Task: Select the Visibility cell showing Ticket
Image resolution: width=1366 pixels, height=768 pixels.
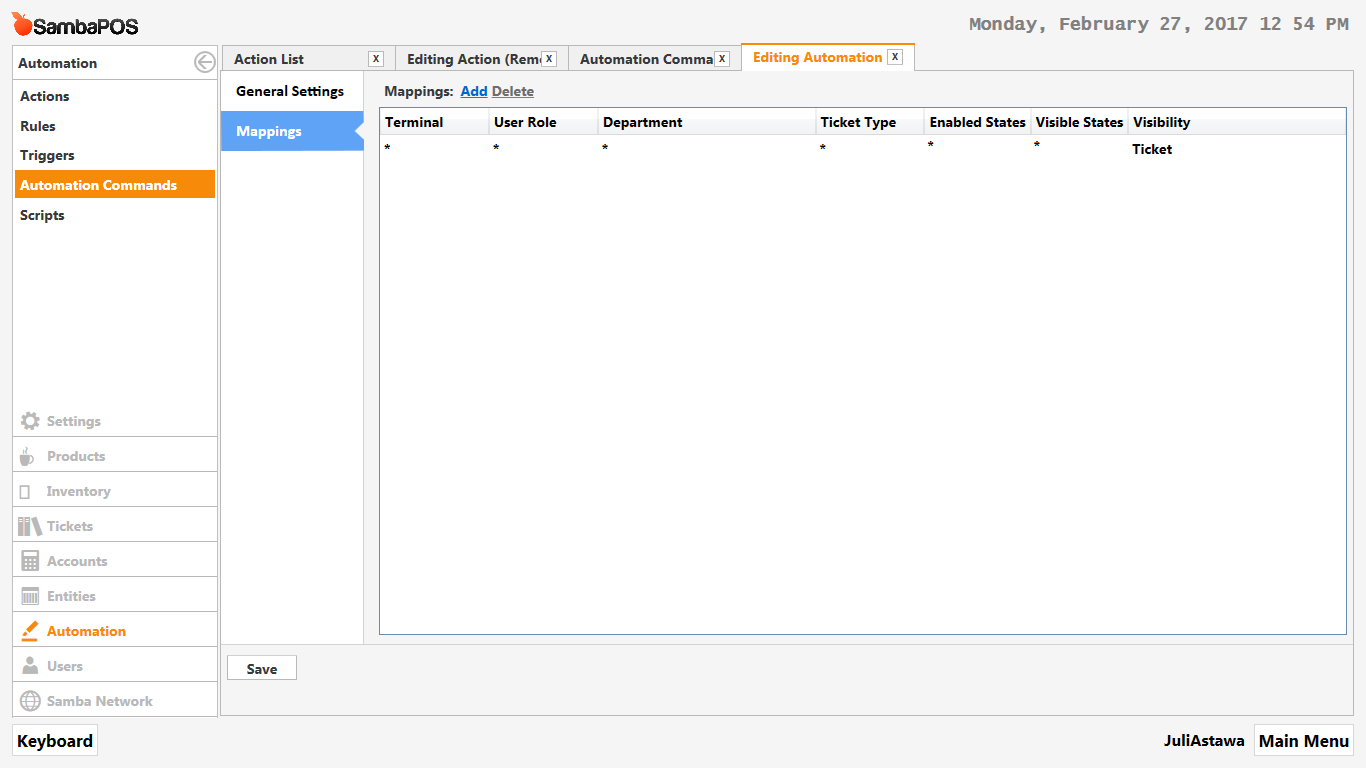Action: 1152,149
